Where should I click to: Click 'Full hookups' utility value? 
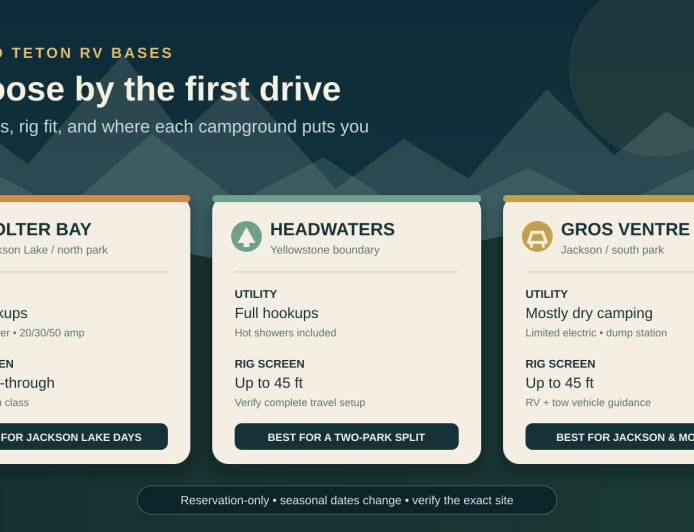[x=276, y=313]
